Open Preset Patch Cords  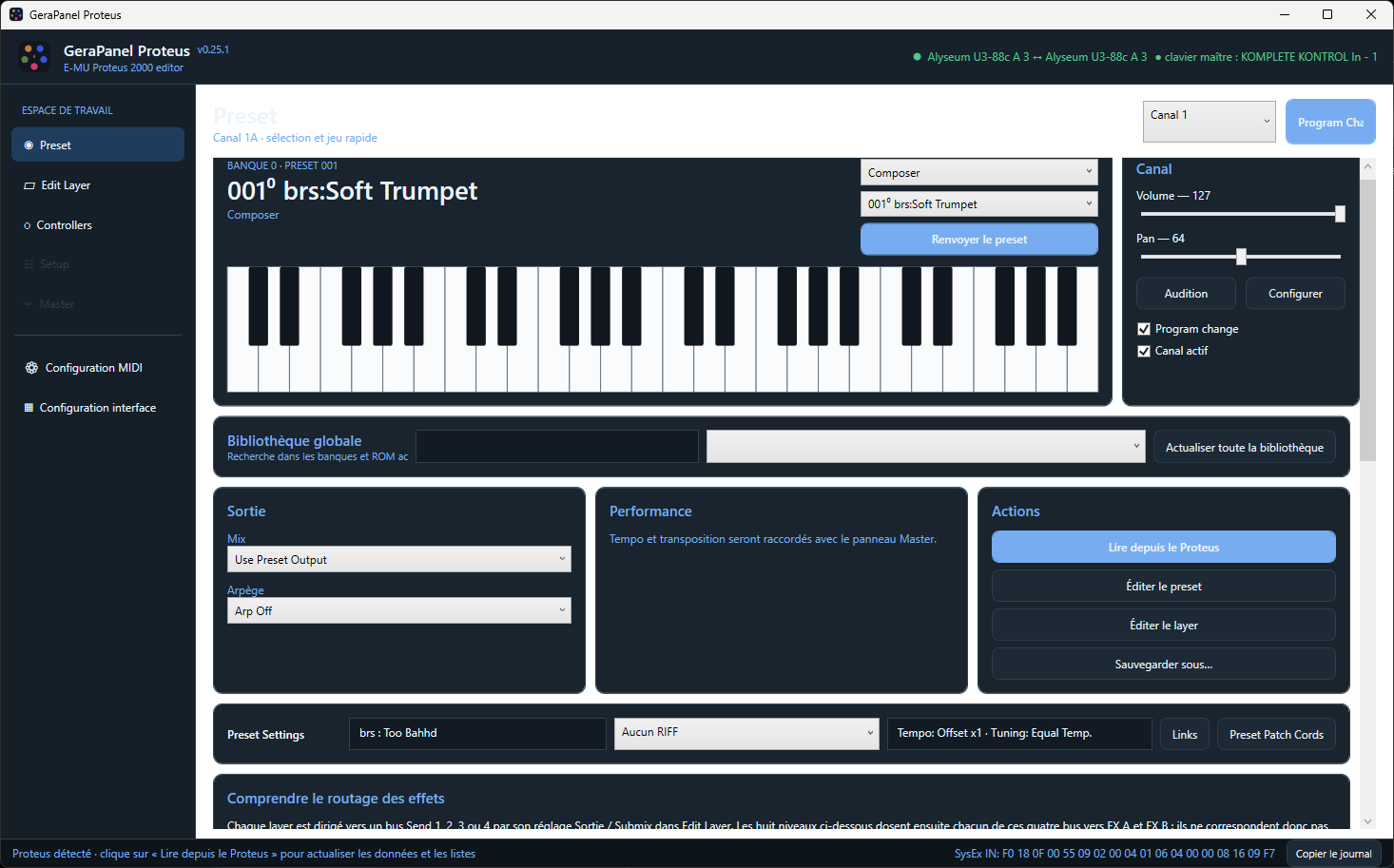(1276, 734)
